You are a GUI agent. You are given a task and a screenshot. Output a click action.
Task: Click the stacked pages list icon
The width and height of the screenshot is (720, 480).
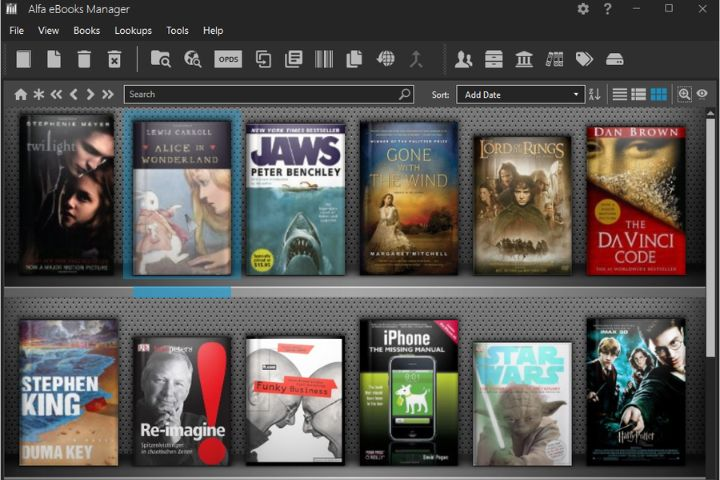pos(293,59)
